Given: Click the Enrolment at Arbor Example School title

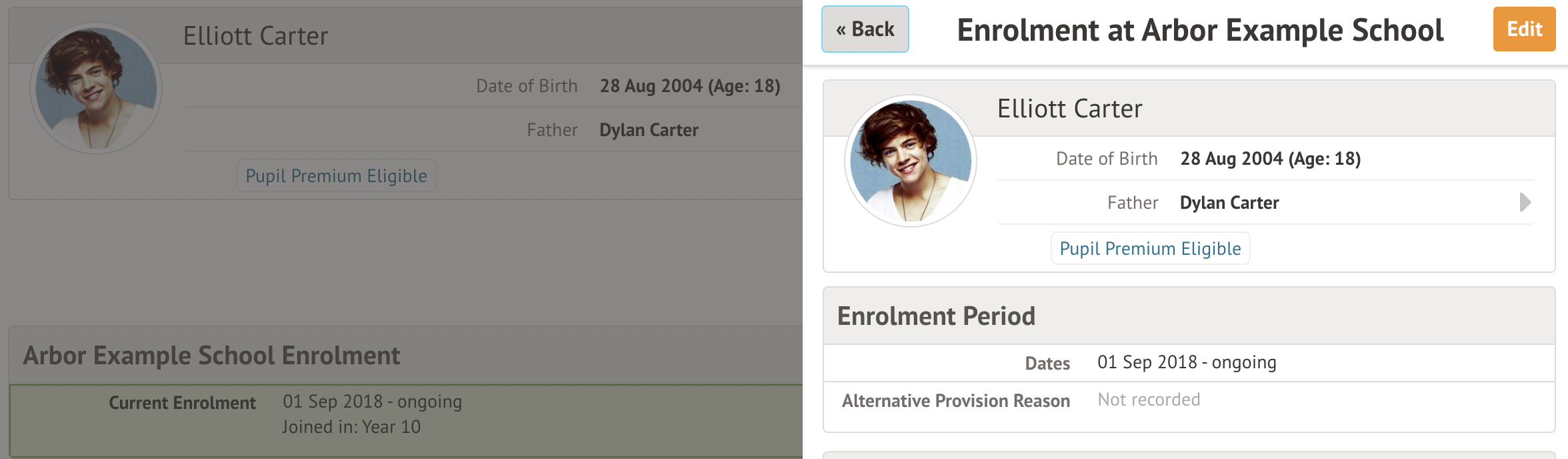Looking at the screenshot, I should [x=1200, y=31].
